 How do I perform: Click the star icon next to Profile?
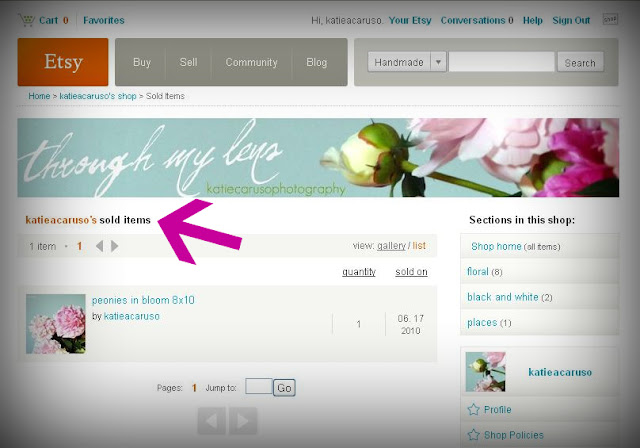(473, 409)
